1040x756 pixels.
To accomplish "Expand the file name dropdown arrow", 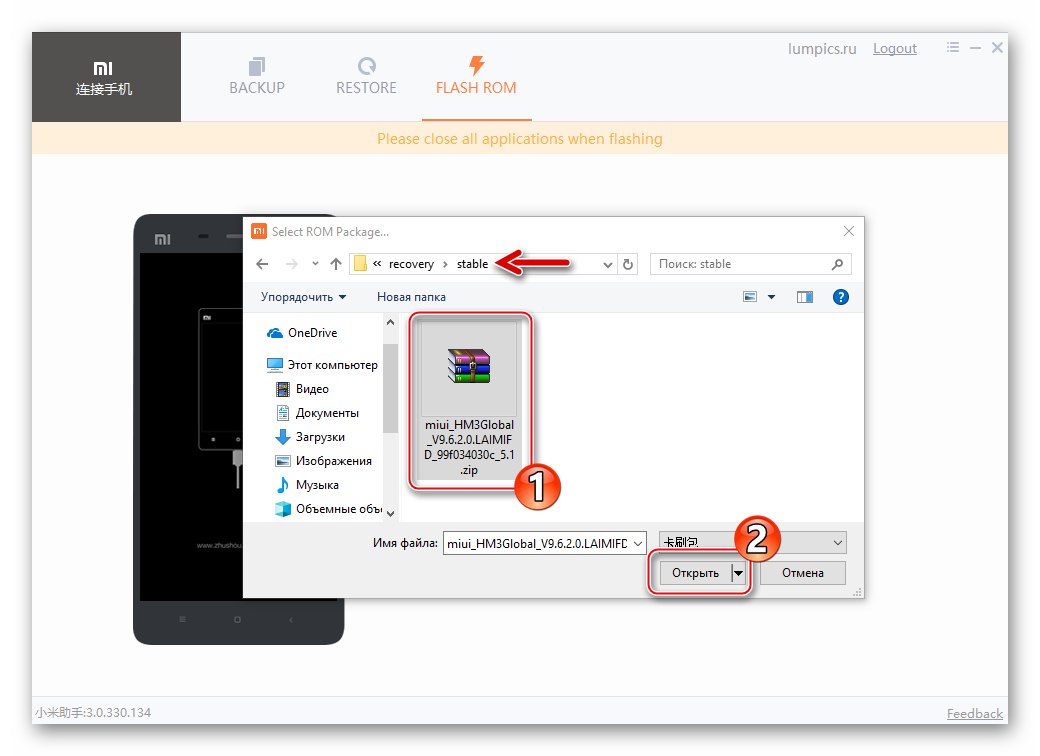I will [x=638, y=543].
